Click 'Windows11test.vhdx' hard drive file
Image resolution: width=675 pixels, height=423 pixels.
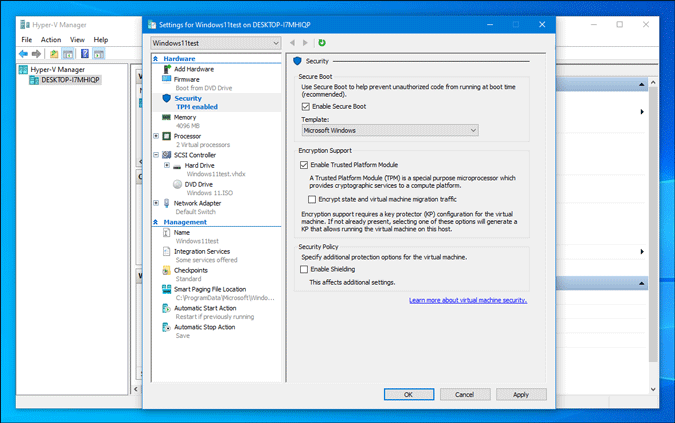[216, 174]
